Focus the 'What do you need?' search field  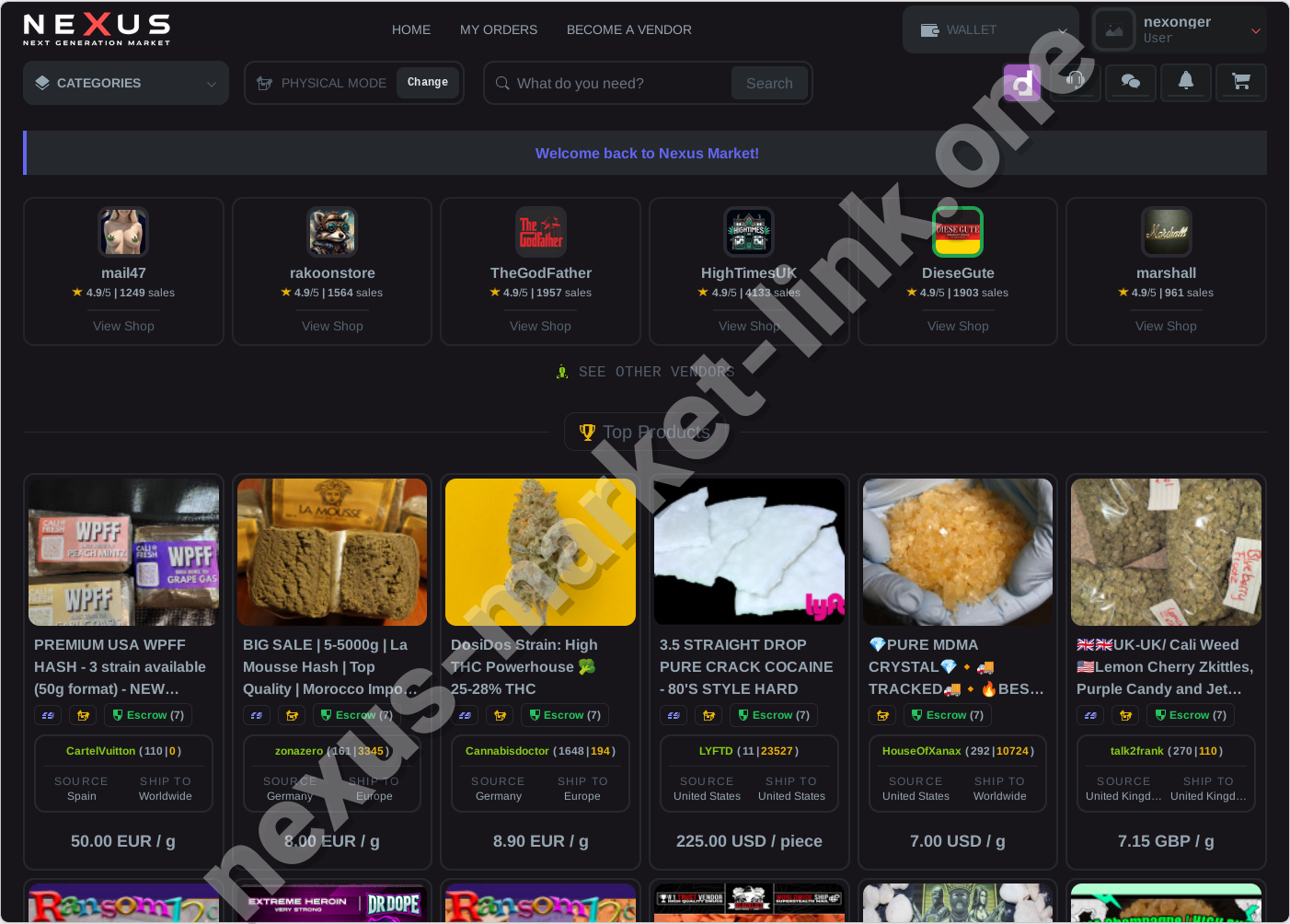[618, 83]
